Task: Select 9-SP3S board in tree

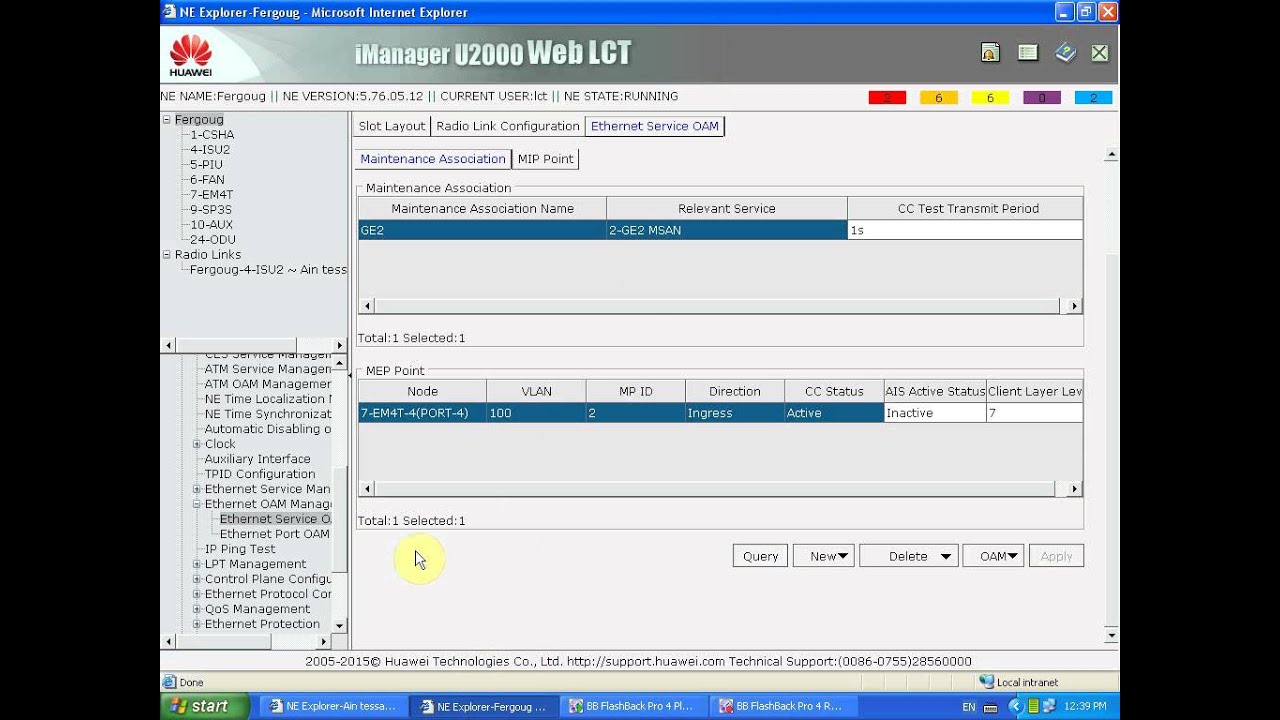Action: tap(211, 209)
